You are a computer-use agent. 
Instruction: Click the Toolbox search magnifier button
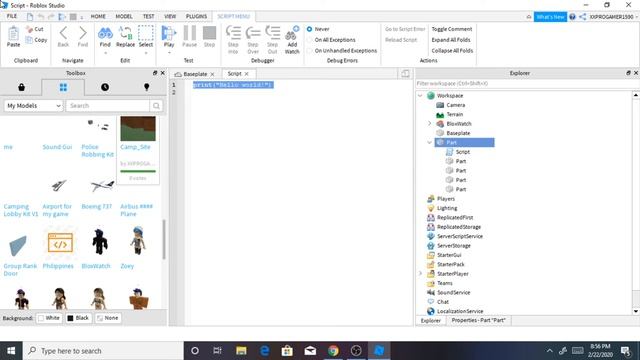[156, 106]
